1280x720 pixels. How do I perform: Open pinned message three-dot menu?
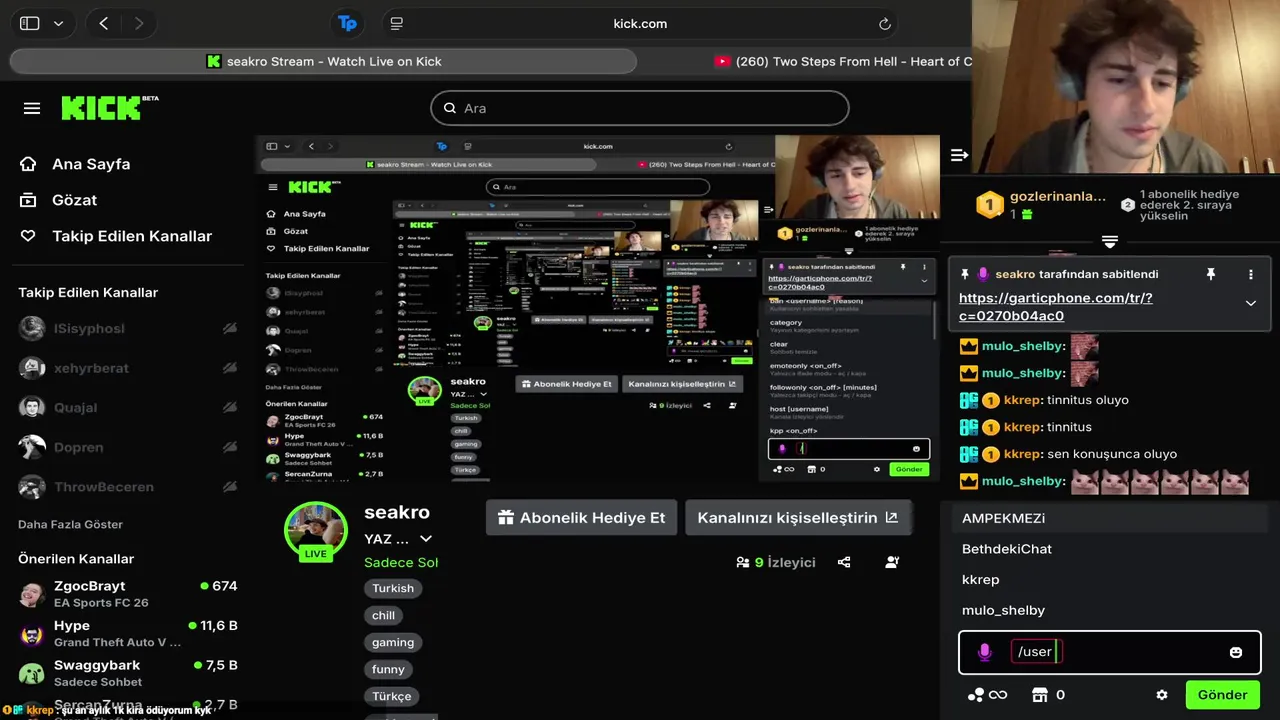1250,274
